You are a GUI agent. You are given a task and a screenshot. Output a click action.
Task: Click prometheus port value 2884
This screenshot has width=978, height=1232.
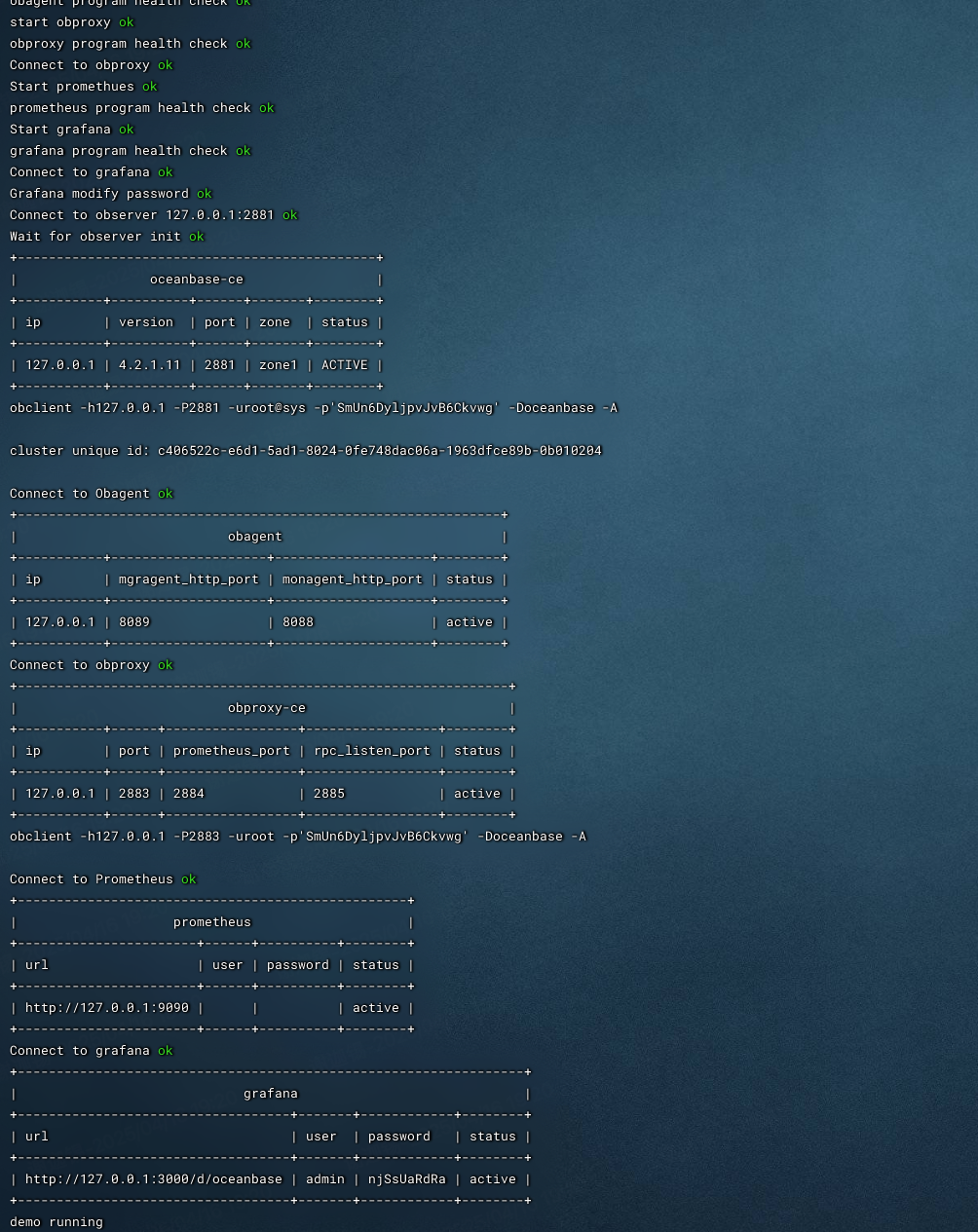[189, 794]
